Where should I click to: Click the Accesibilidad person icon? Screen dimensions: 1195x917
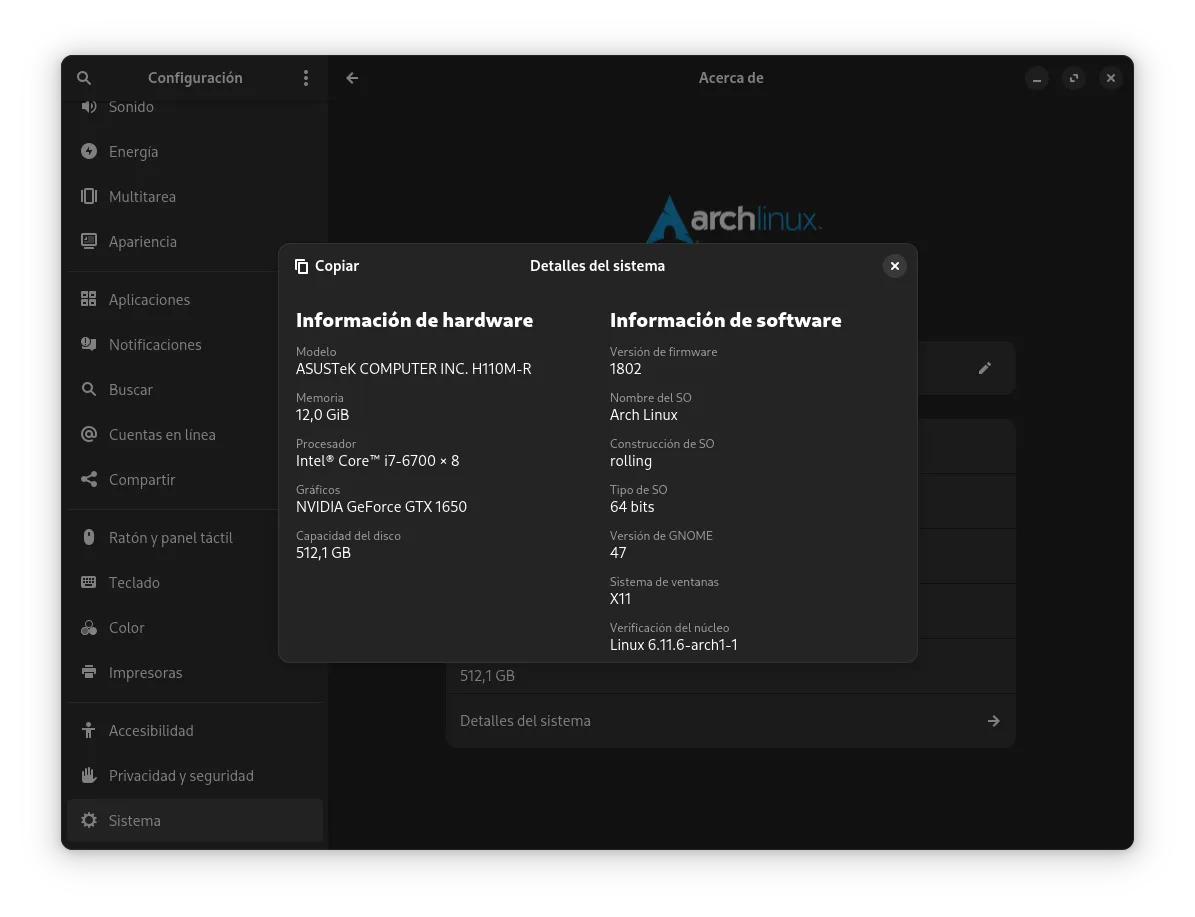tap(89, 730)
